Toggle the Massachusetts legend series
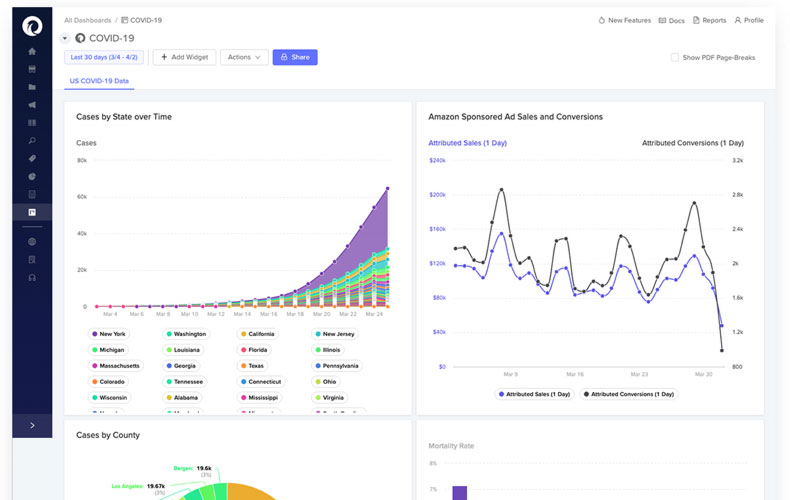This screenshot has height=500, width=790. tap(116, 365)
